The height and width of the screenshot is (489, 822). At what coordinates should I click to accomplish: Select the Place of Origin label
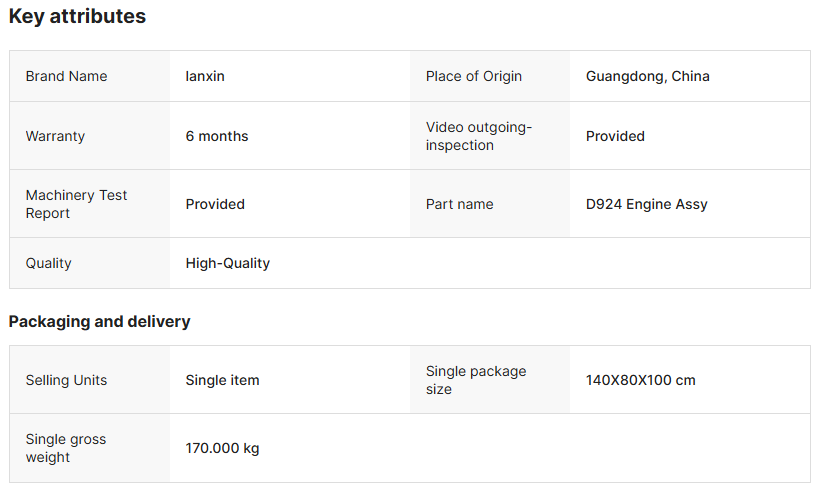click(473, 76)
